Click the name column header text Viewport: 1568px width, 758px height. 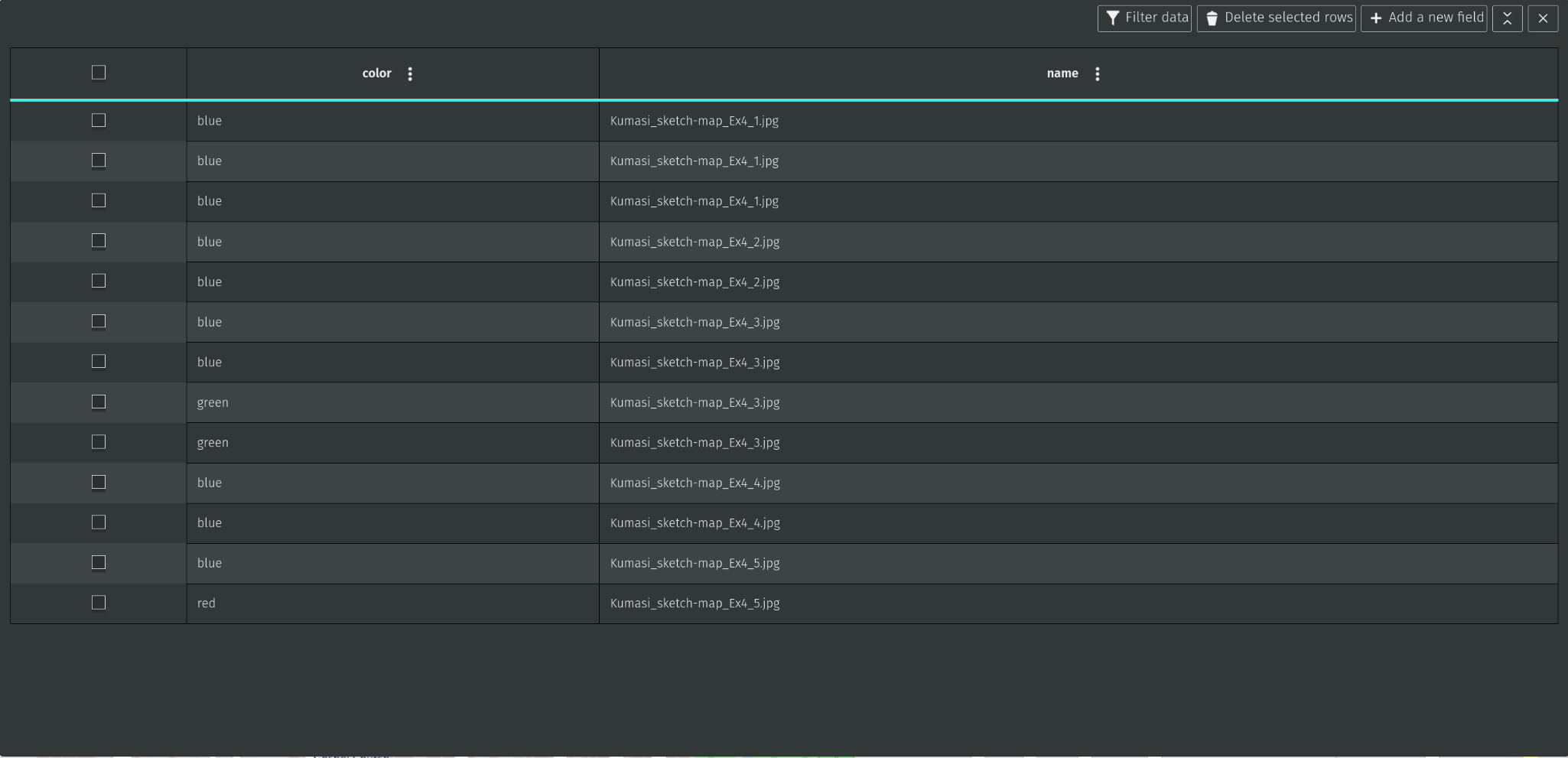(x=1062, y=73)
